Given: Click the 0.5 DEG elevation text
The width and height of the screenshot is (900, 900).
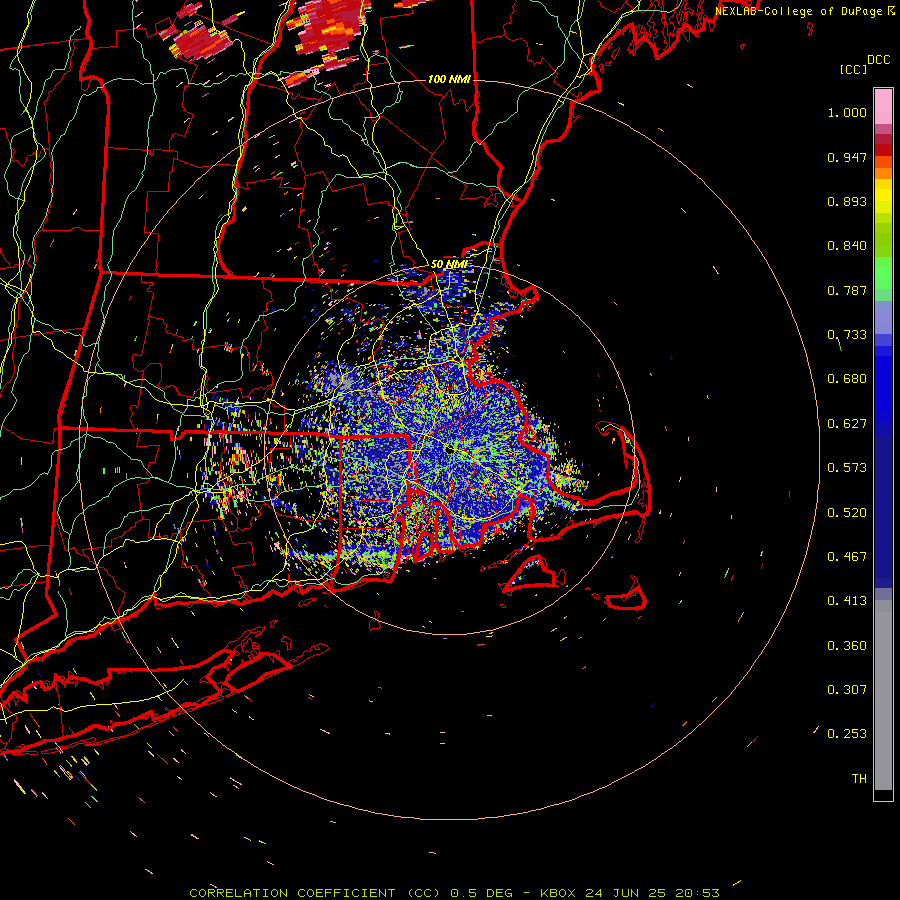Looking at the screenshot, I should tap(483, 893).
